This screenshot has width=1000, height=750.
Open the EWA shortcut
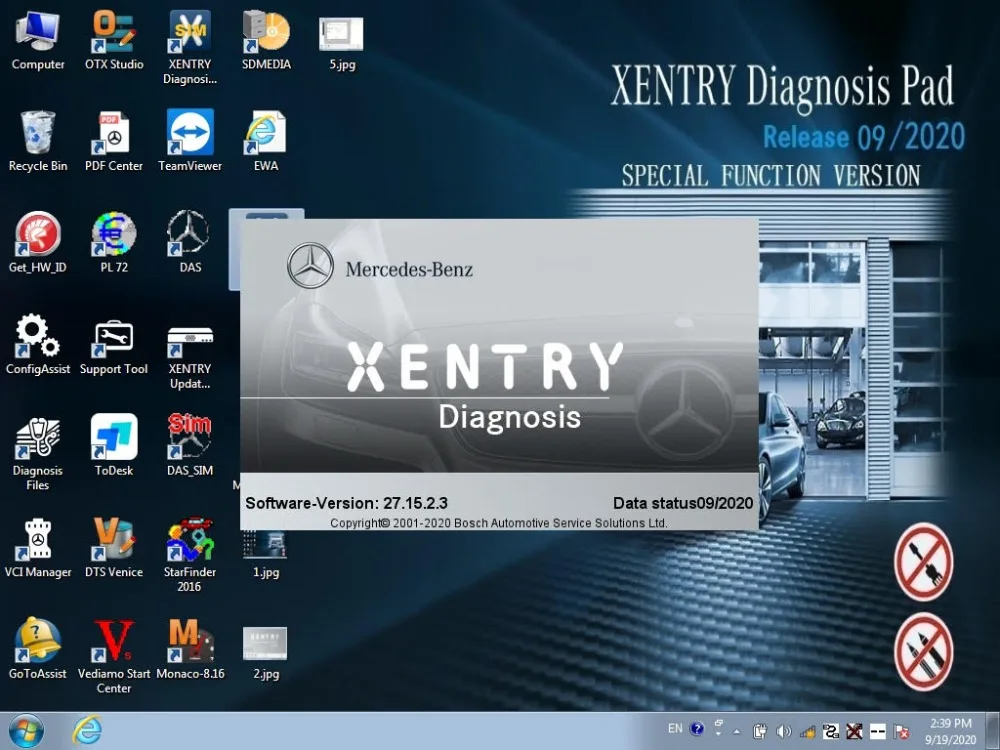pos(266,142)
